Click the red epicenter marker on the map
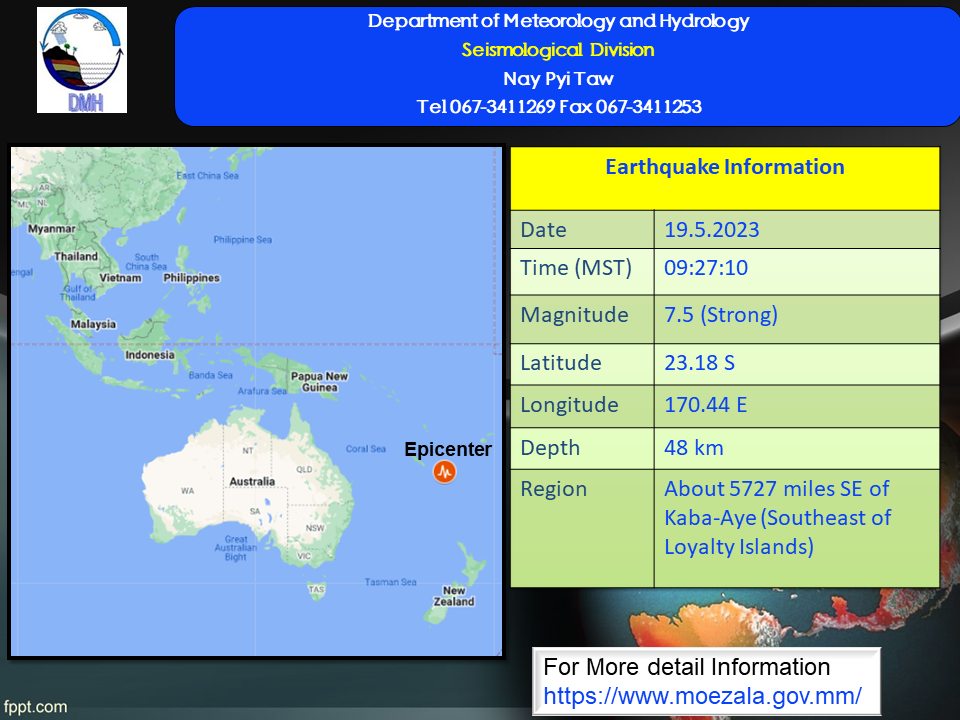 point(444,472)
